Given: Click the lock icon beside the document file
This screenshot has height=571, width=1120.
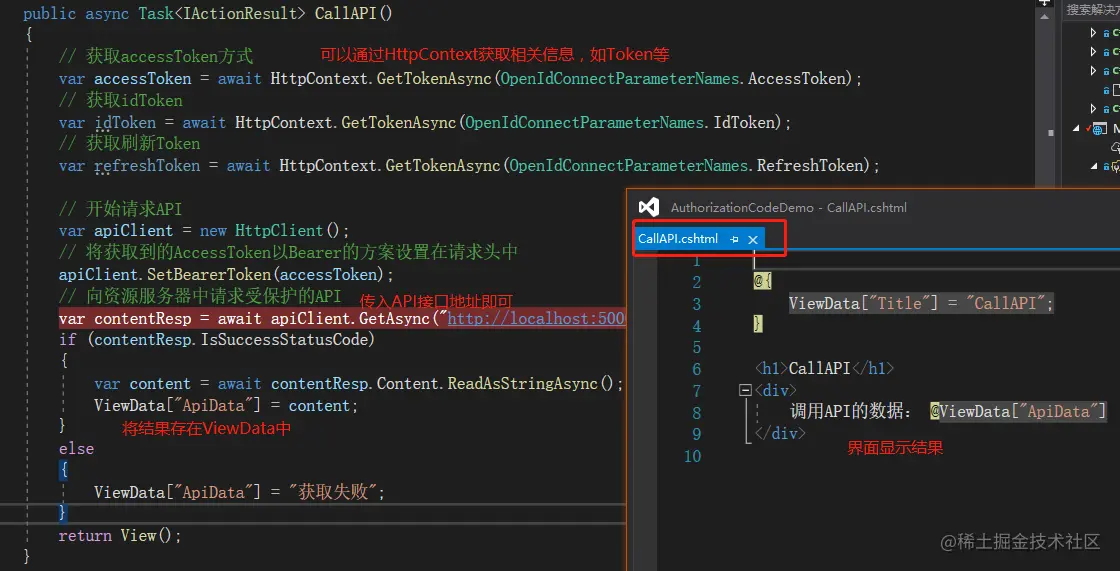Looking at the screenshot, I should coord(1106,90).
